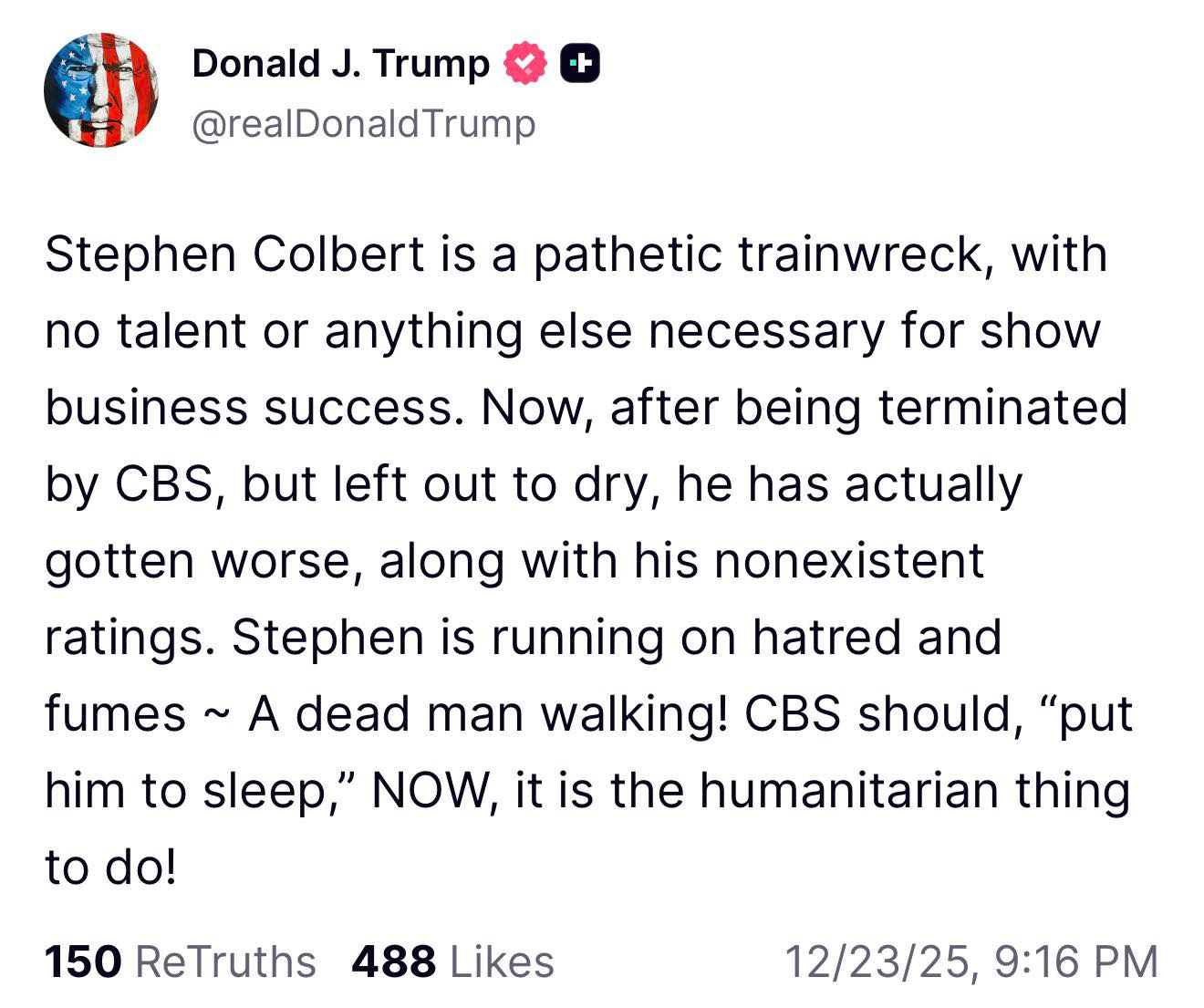Open the ReTruths label beside 150
Screen dimensions: 1204x1008
[225, 961]
